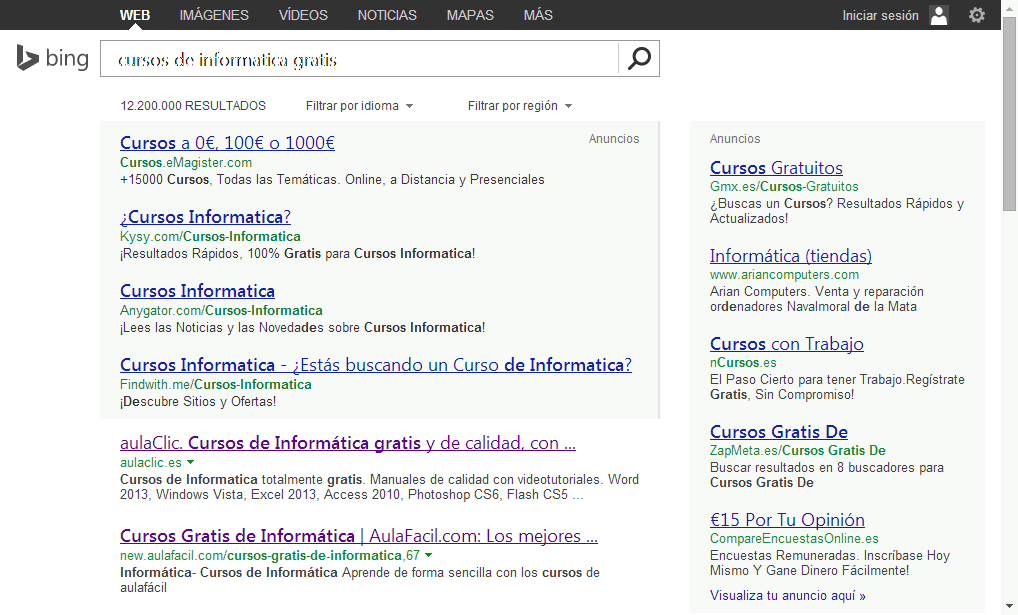The width and height of the screenshot is (1018, 615).
Task: Open the AulaFacil.com Cursos Gratis result
Action: [x=359, y=536]
